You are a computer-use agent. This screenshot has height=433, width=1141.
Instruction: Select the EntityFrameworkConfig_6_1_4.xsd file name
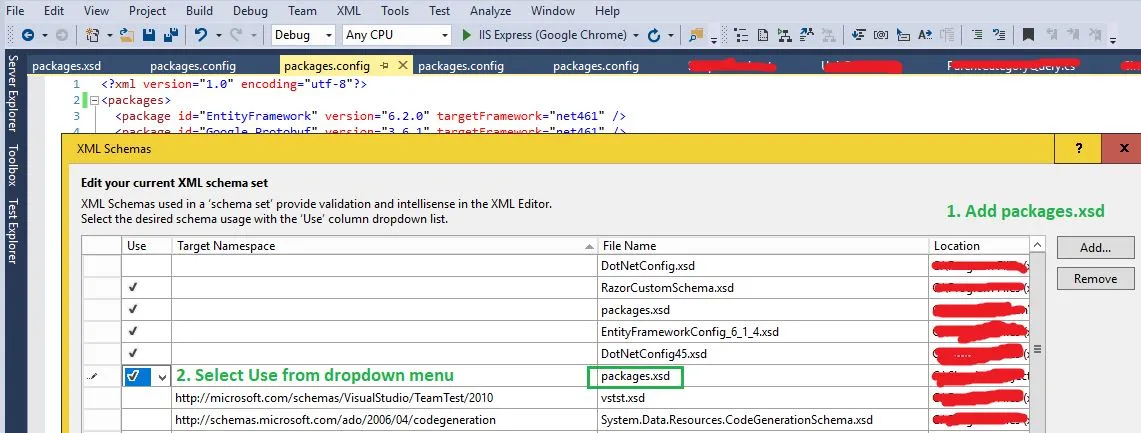(x=763, y=332)
